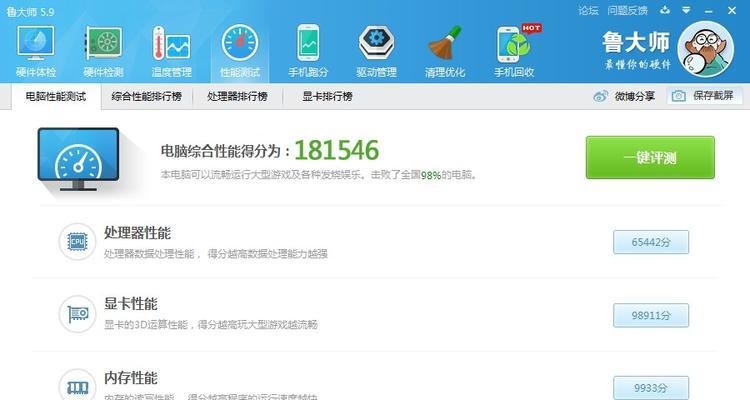
Task: Click the 鲁大师 mascot avatar
Action: pos(706,49)
